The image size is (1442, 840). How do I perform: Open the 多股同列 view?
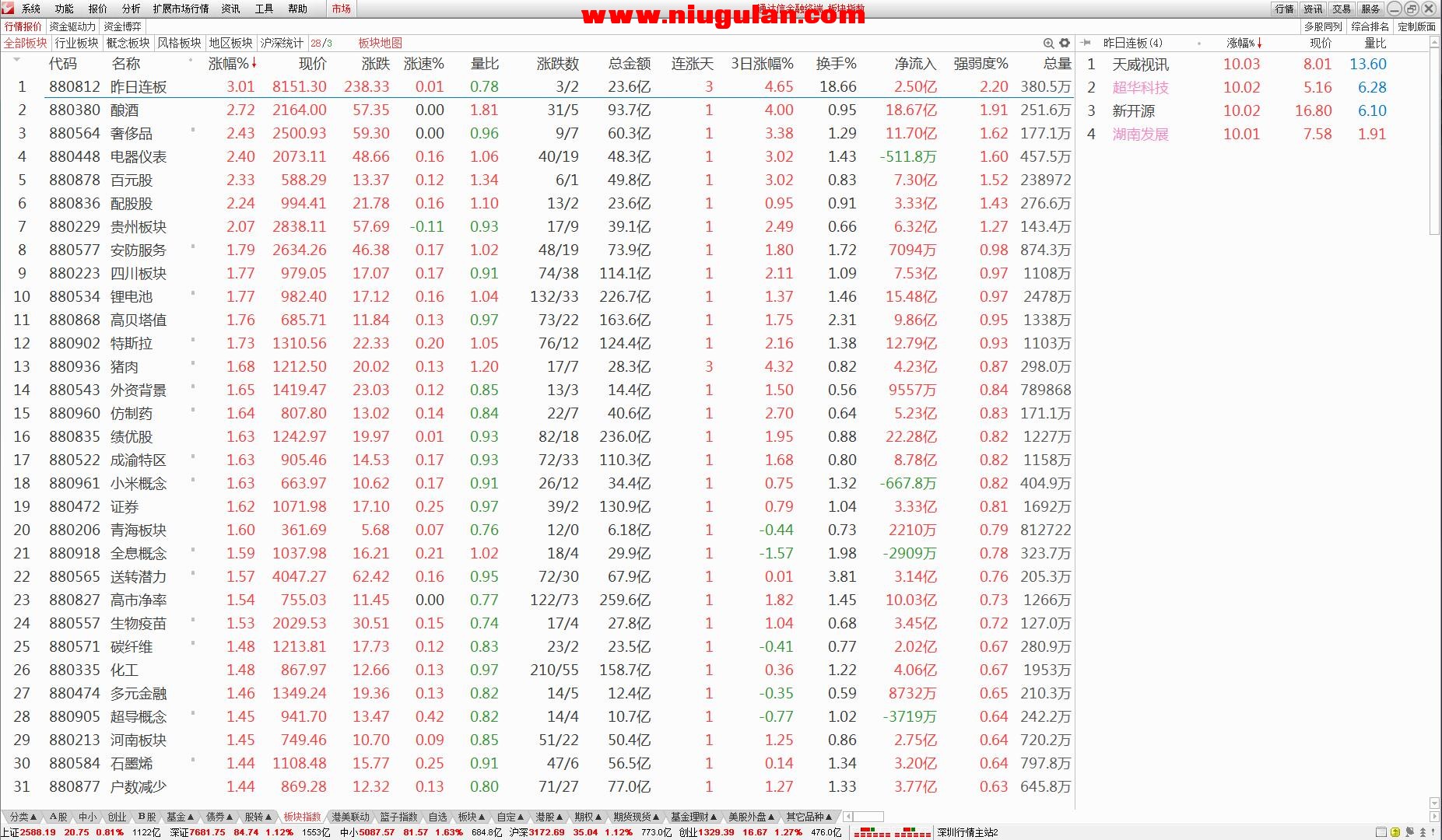1324,26
